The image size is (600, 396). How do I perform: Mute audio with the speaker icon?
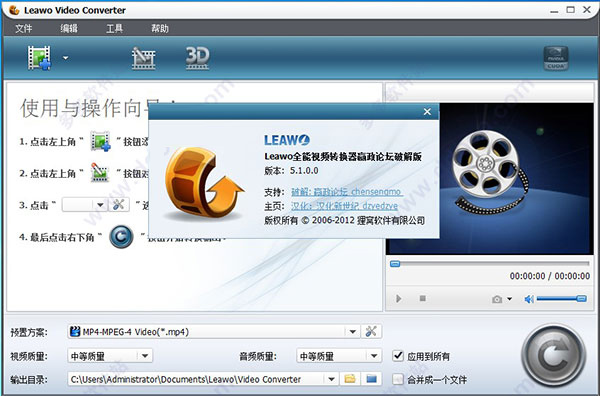tap(529, 299)
